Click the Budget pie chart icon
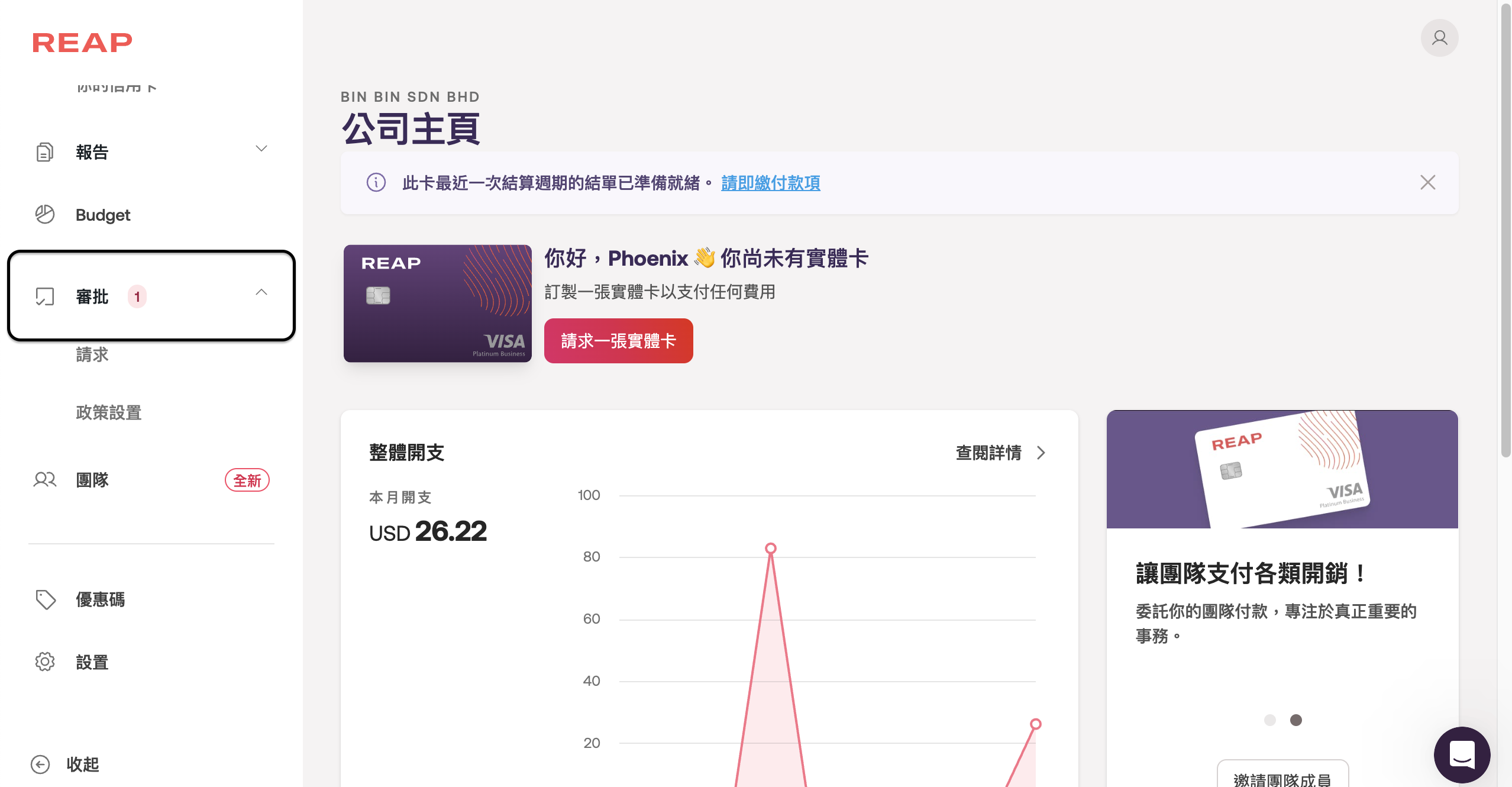This screenshot has width=1512, height=787. click(x=44, y=214)
